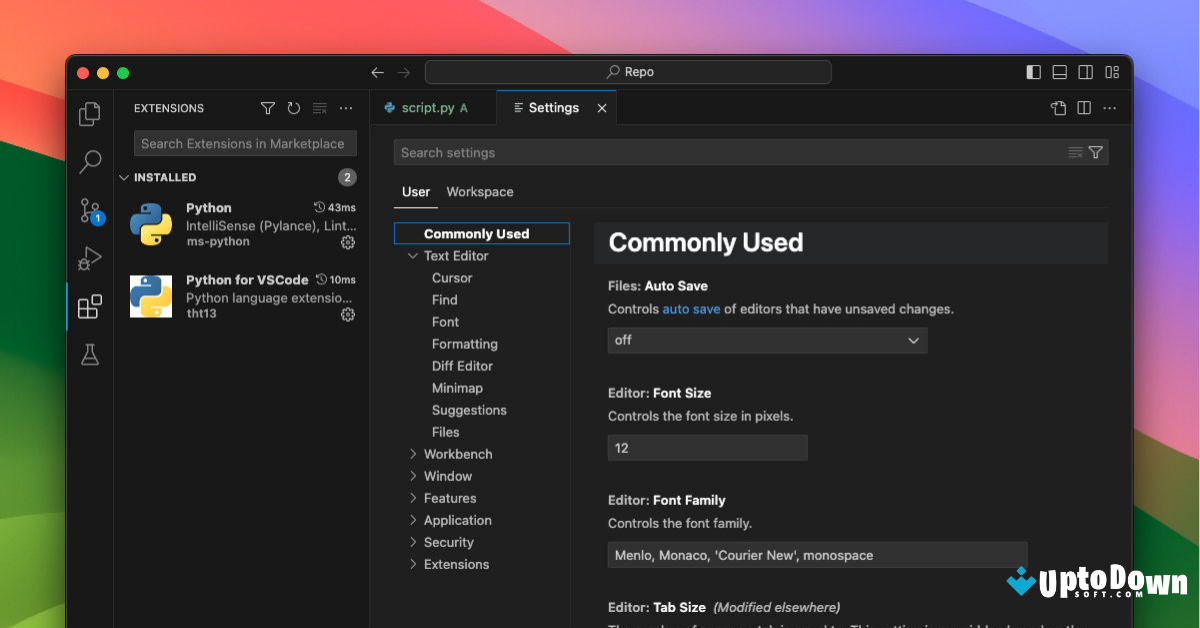Open the Run and Debug view
The image size is (1200, 628).
(x=89, y=258)
